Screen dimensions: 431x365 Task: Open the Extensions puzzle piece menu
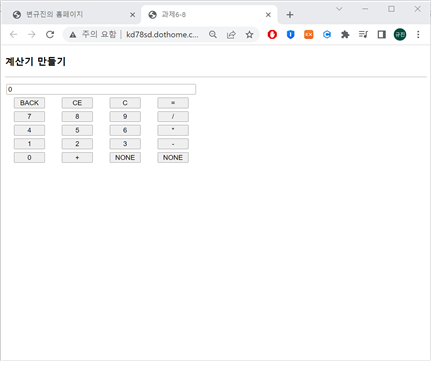345,34
